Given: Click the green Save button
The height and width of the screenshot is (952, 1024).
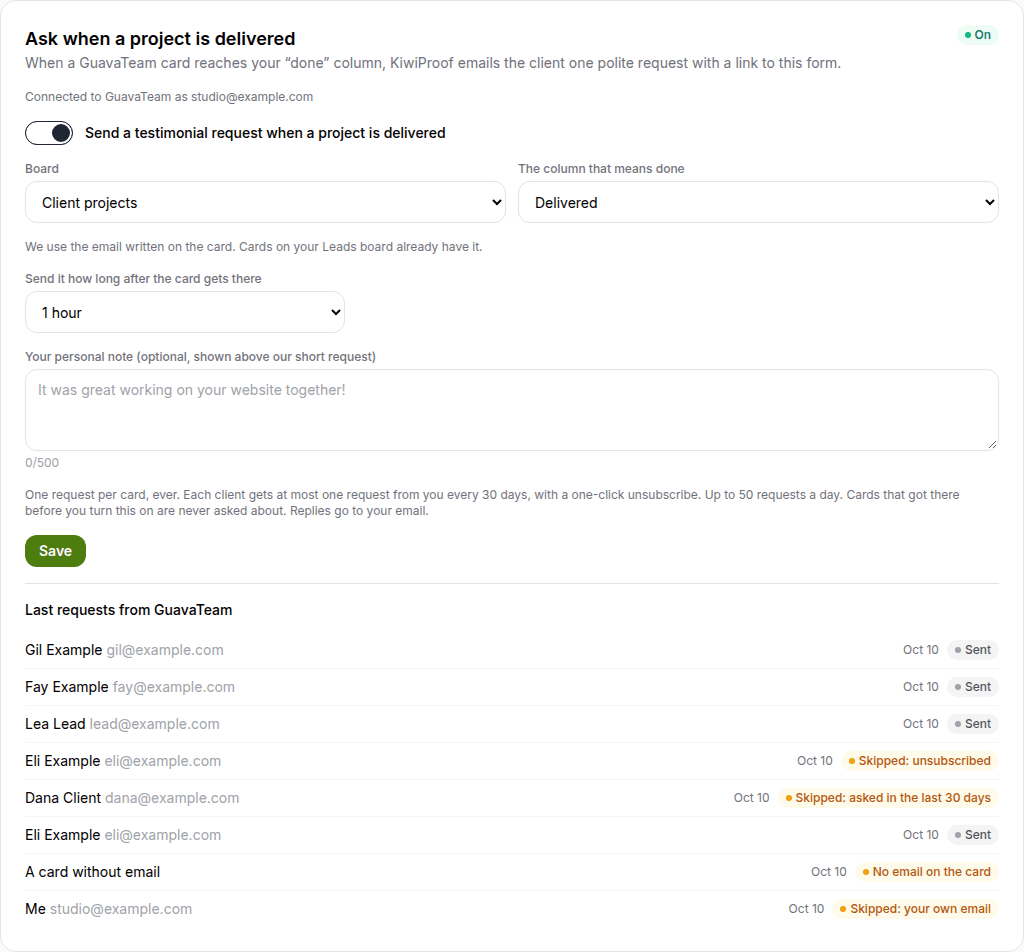Looking at the screenshot, I should 56,551.
